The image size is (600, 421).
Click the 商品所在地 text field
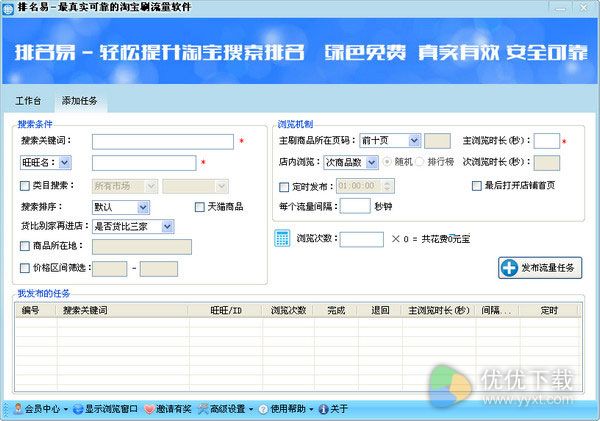142,247
